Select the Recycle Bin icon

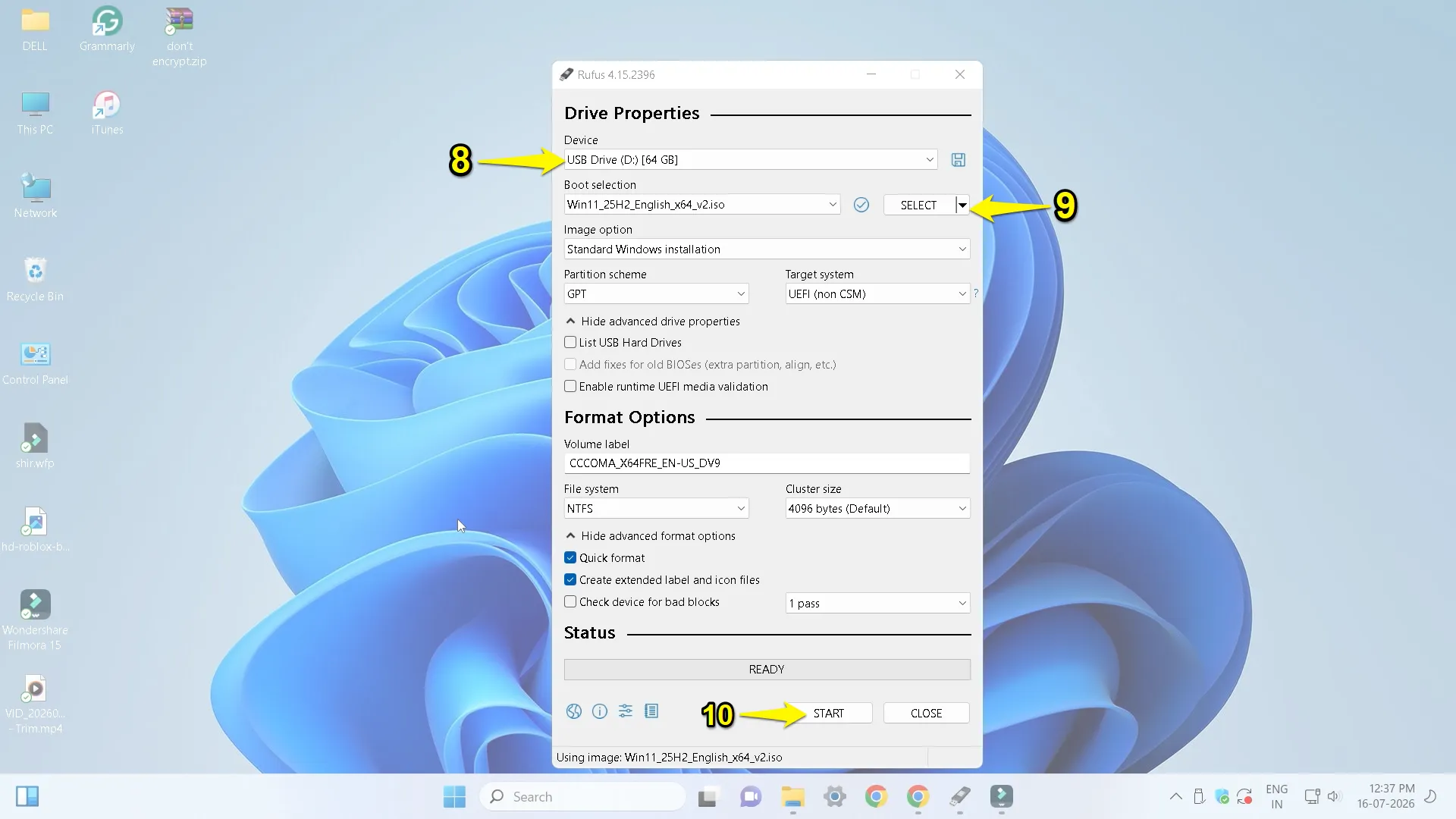(x=35, y=281)
